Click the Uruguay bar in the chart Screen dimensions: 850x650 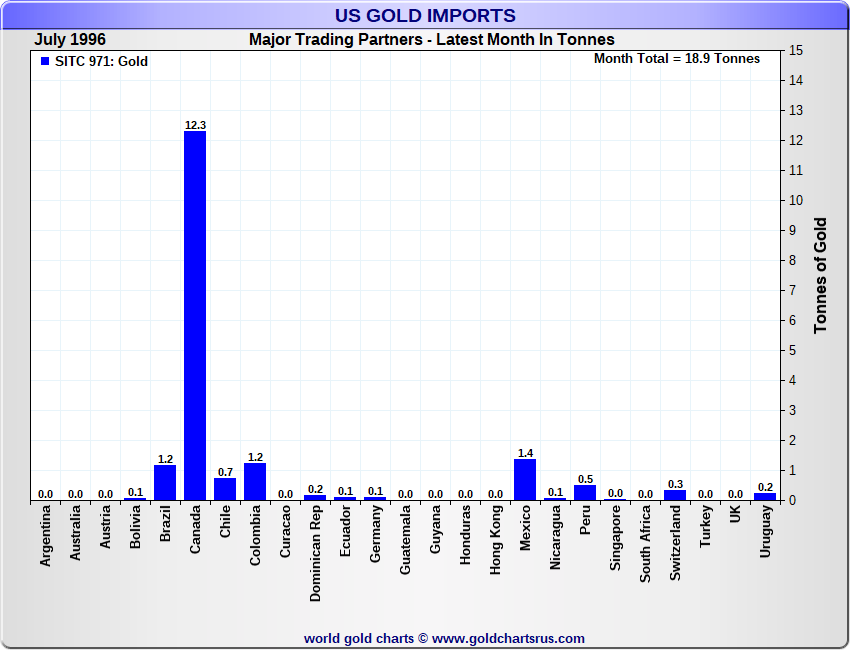[765, 496]
